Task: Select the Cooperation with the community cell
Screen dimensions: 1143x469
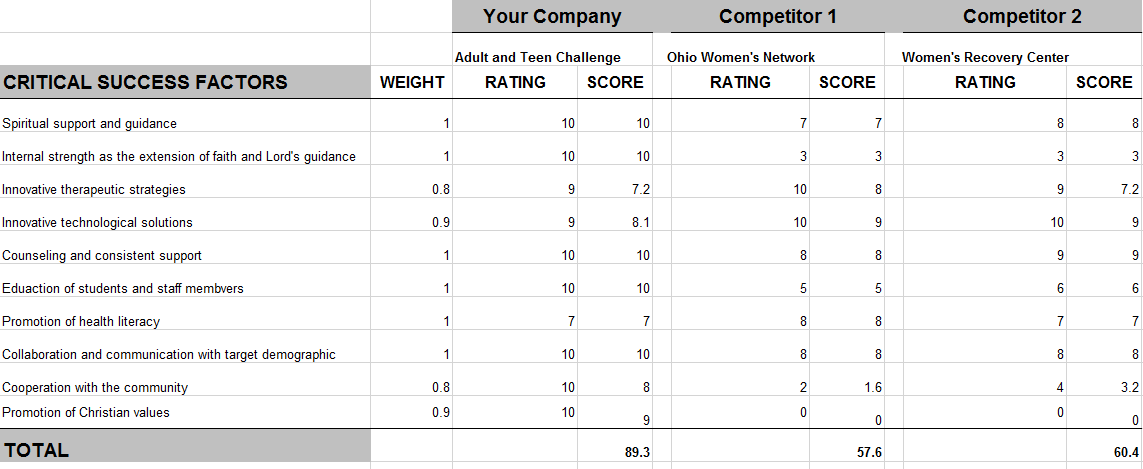Action: click(95, 387)
